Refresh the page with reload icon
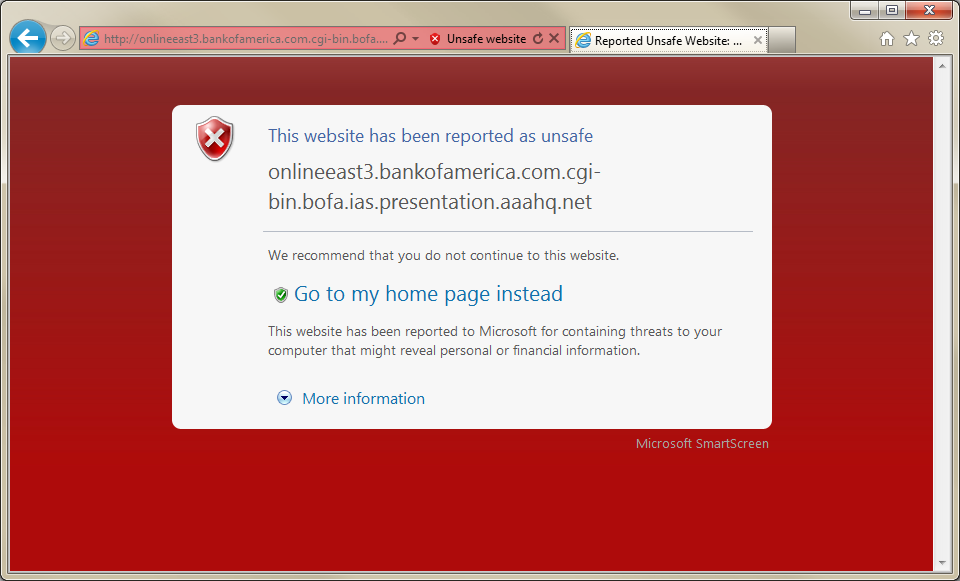 [538, 39]
